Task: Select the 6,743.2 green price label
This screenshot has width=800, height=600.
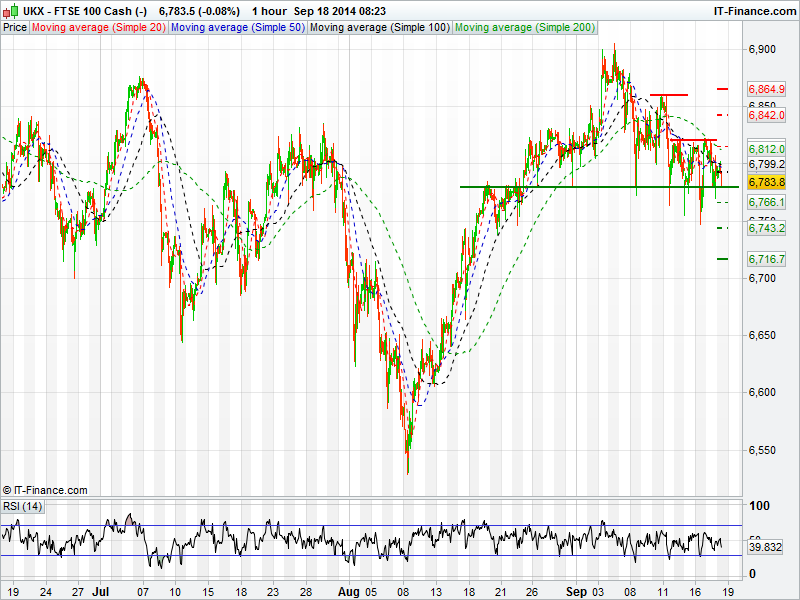Action: pos(767,229)
